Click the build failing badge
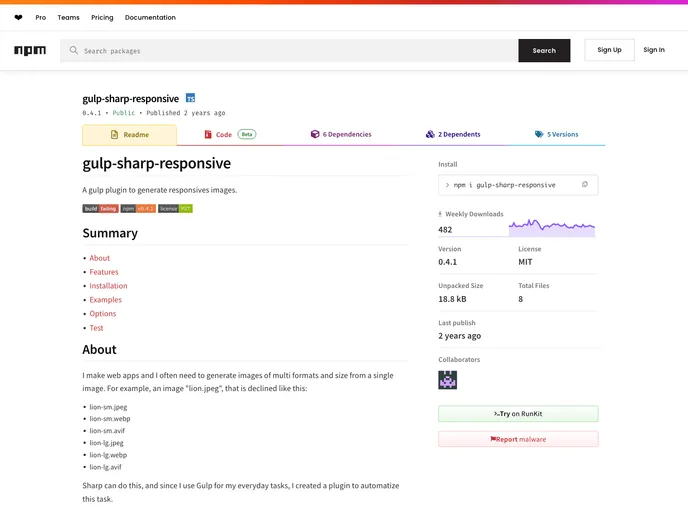 [x=100, y=208]
